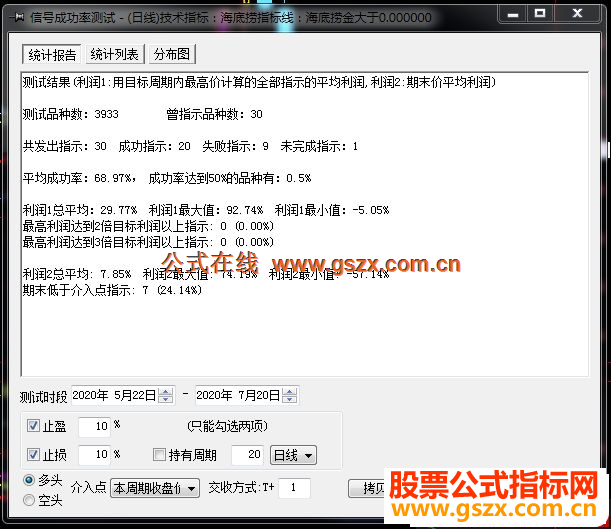The image size is (611, 529).
Task: Click the 拷贝 button
Action: point(366,488)
